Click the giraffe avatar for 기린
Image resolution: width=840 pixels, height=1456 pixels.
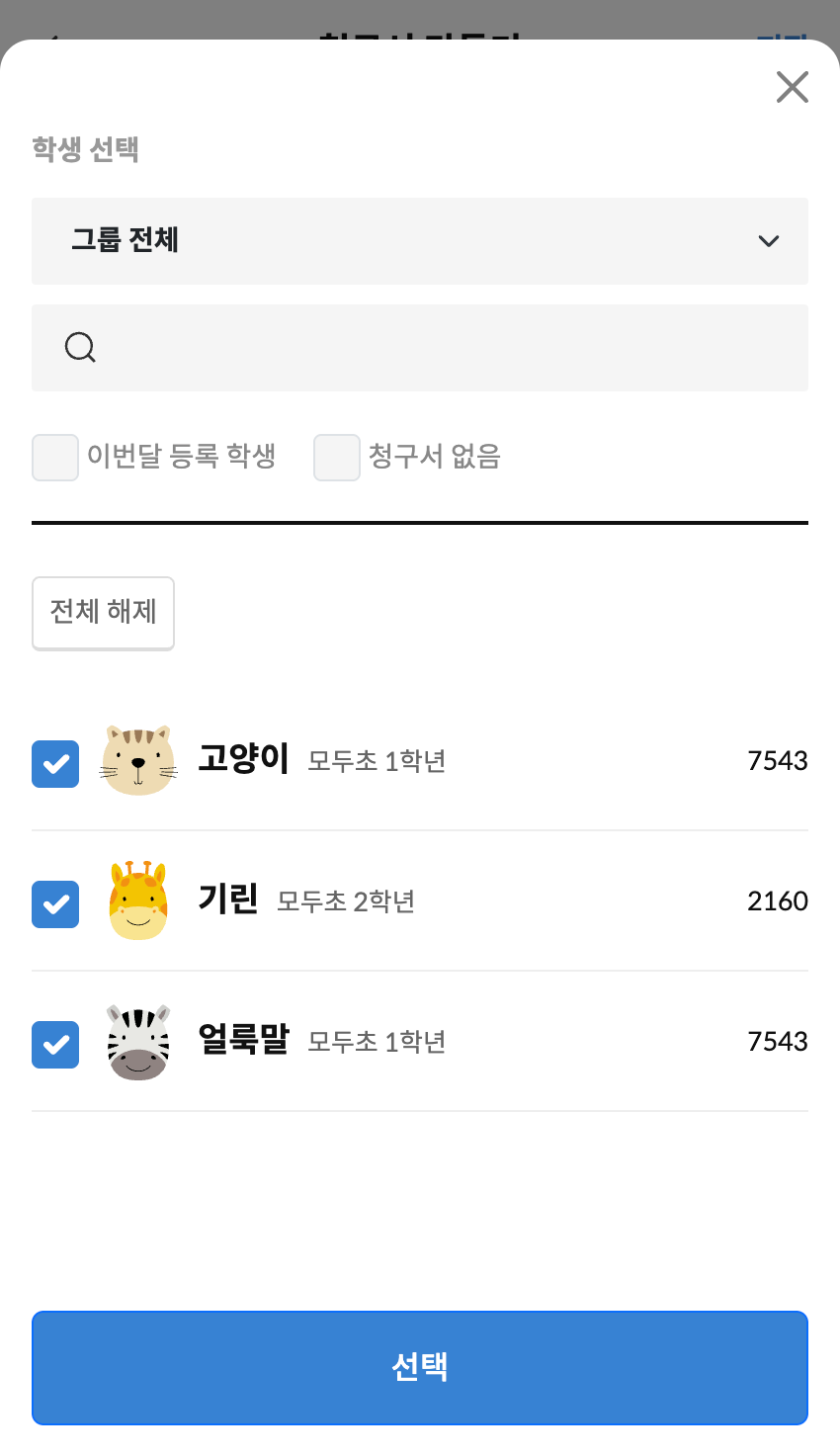click(138, 900)
